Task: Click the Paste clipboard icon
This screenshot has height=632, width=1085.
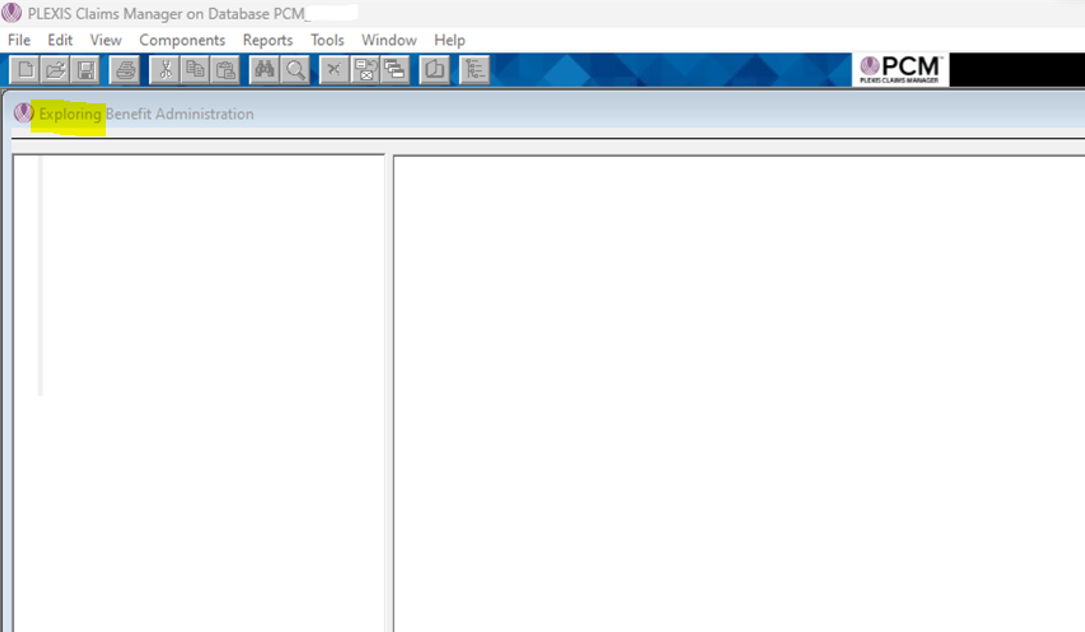Action: pyautogui.click(x=226, y=70)
